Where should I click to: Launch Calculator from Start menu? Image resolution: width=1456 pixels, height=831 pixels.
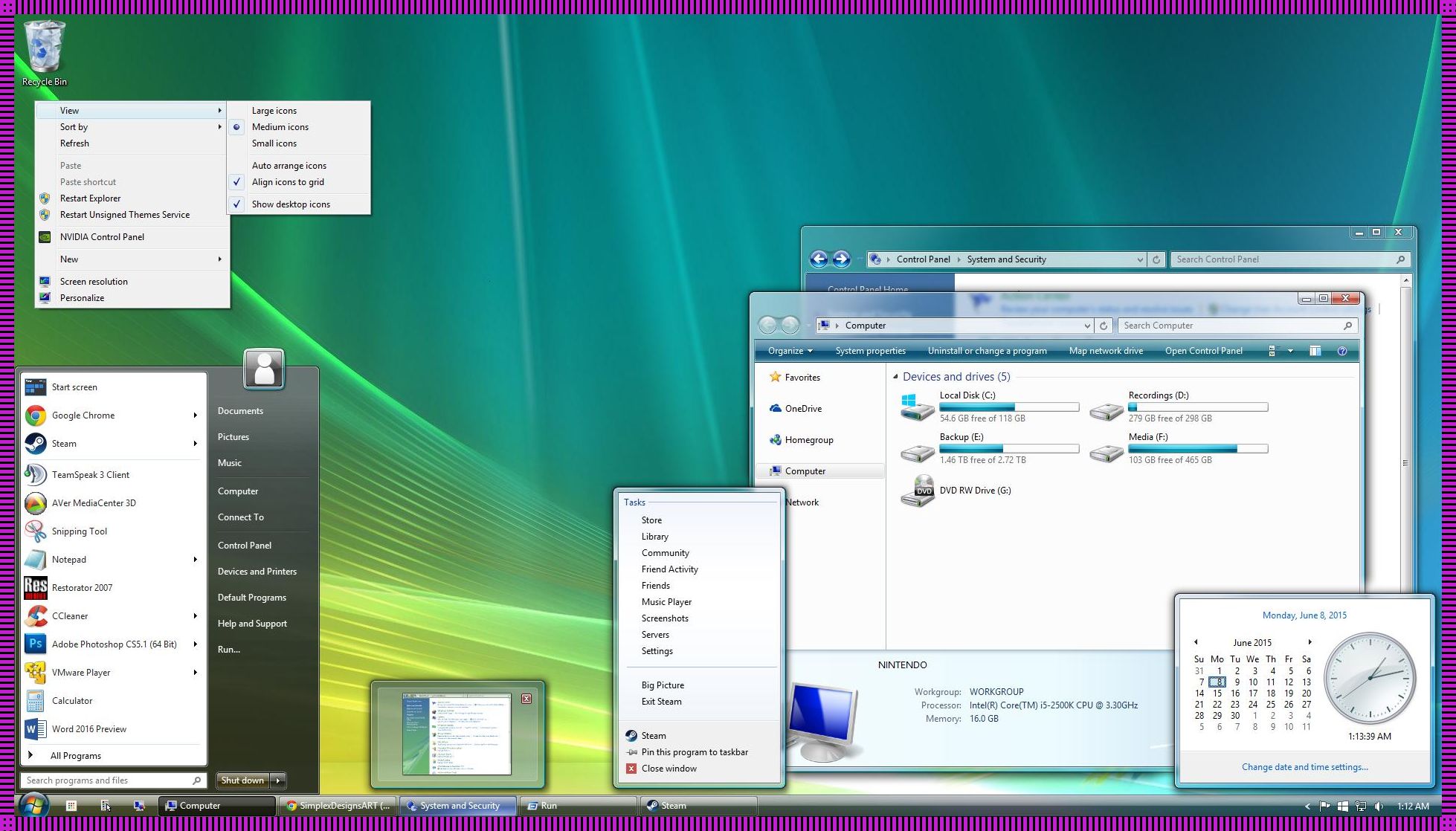[x=113, y=701]
